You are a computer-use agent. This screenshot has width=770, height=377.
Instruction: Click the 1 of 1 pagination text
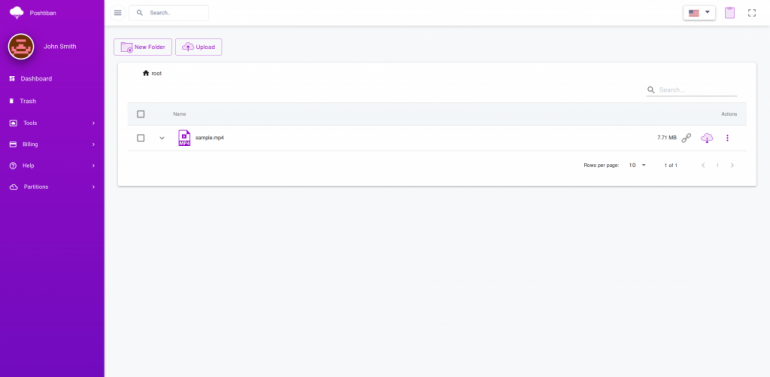tap(671, 165)
